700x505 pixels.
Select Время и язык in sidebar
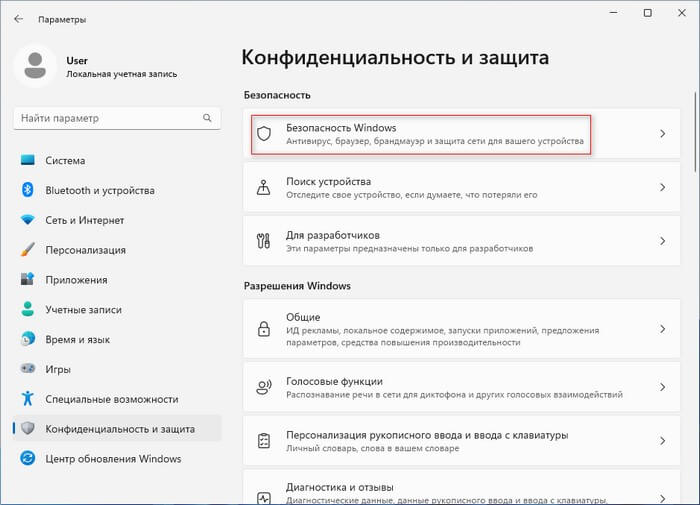[78, 339]
